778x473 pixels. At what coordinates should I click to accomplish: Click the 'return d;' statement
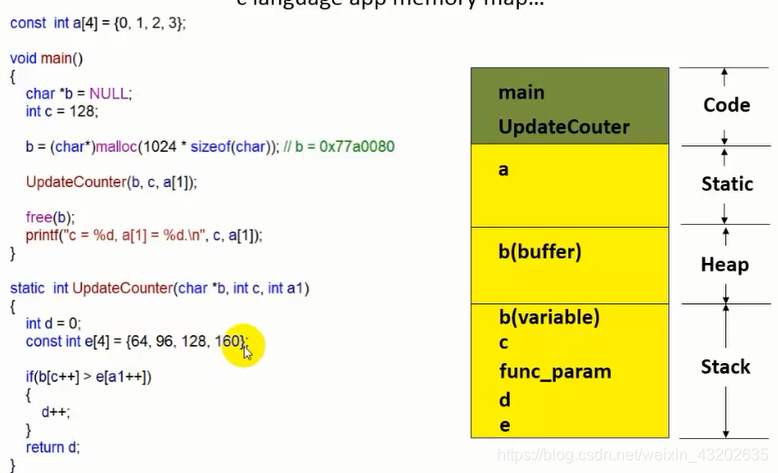click(x=53, y=447)
